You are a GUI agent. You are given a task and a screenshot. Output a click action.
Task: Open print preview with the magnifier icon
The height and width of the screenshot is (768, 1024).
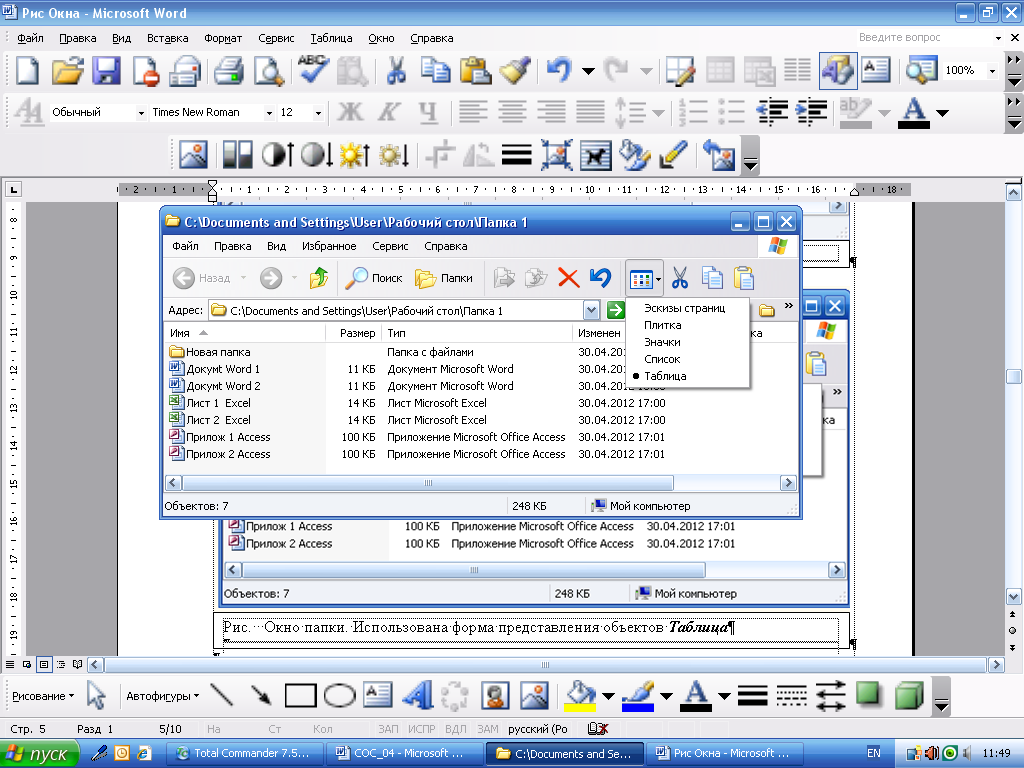tap(268, 71)
